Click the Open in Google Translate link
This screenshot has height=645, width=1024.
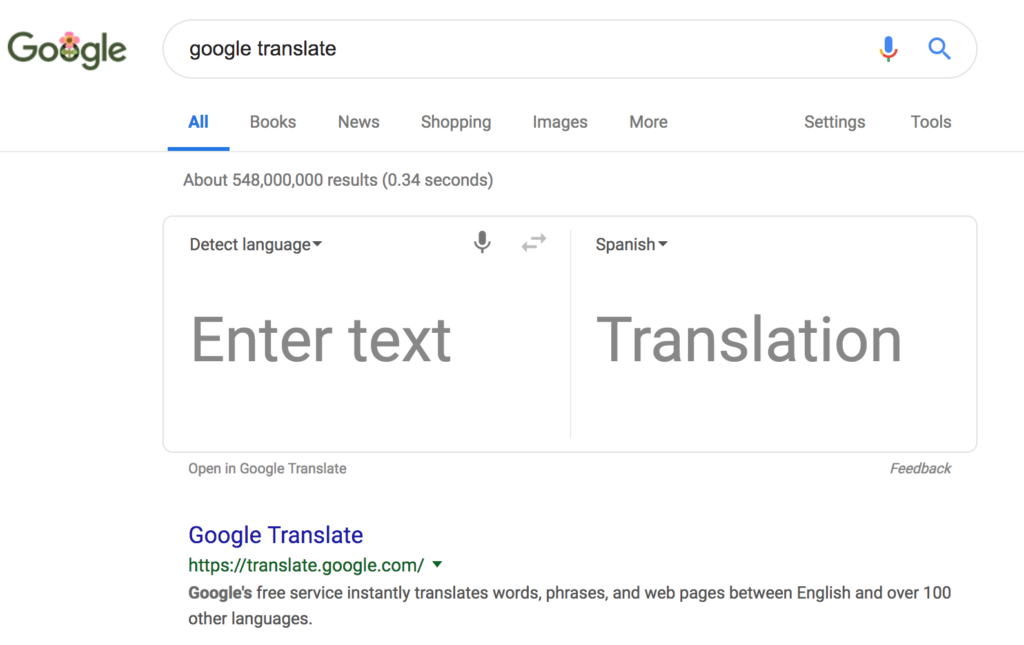(x=267, y=469)
